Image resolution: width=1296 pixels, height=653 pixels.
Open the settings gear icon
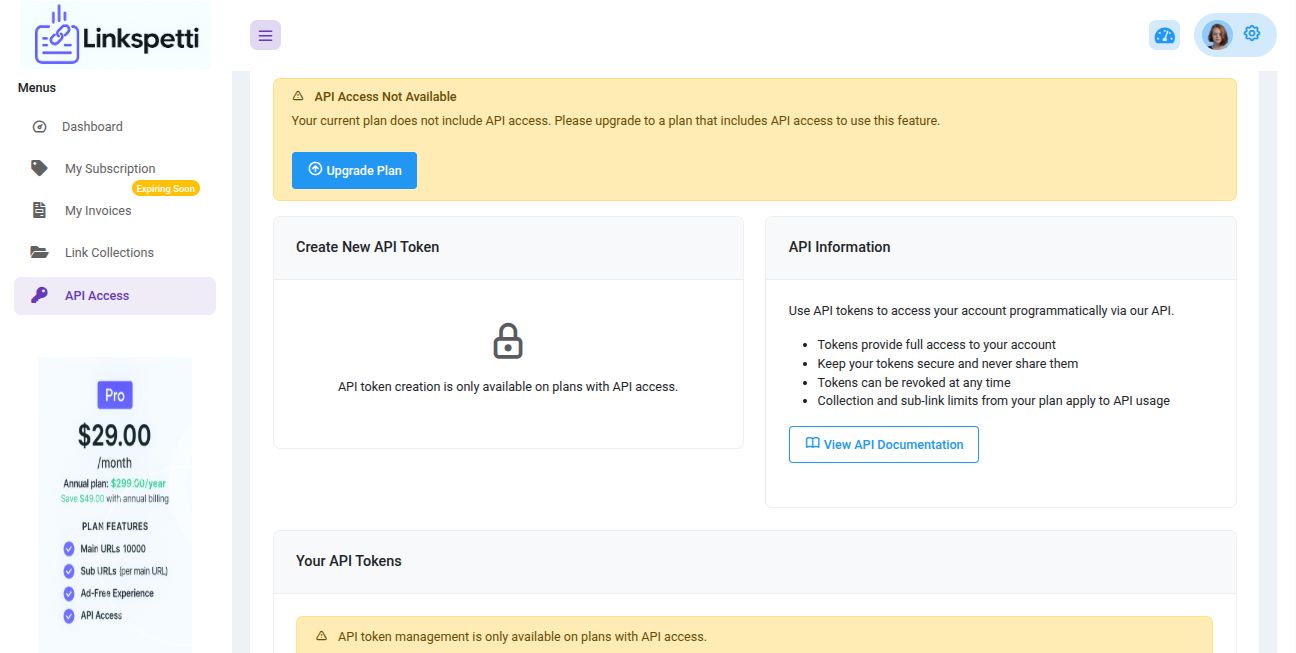[1252, 34]
